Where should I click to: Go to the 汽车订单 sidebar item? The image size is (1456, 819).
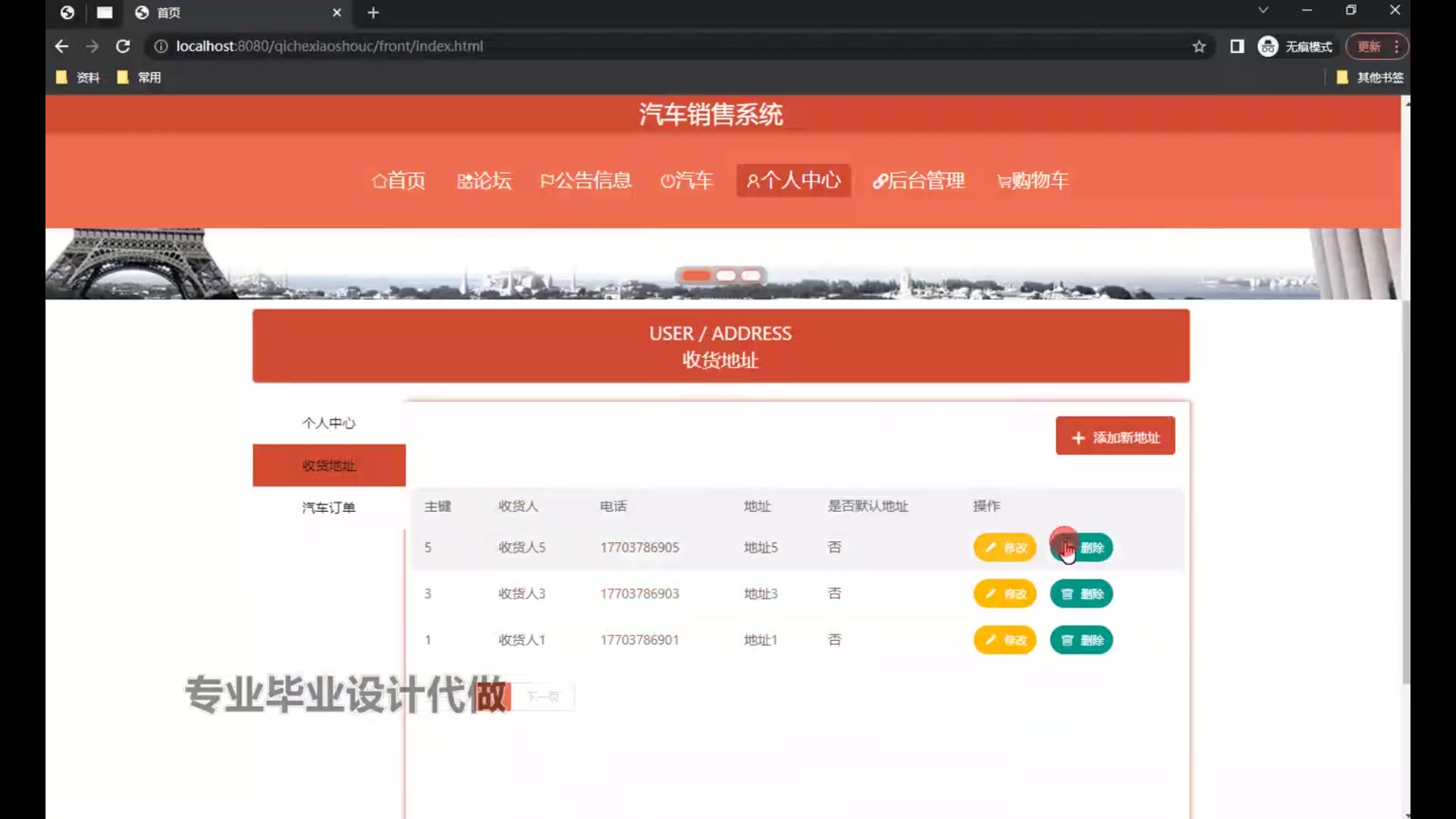(x=328, y=507)
